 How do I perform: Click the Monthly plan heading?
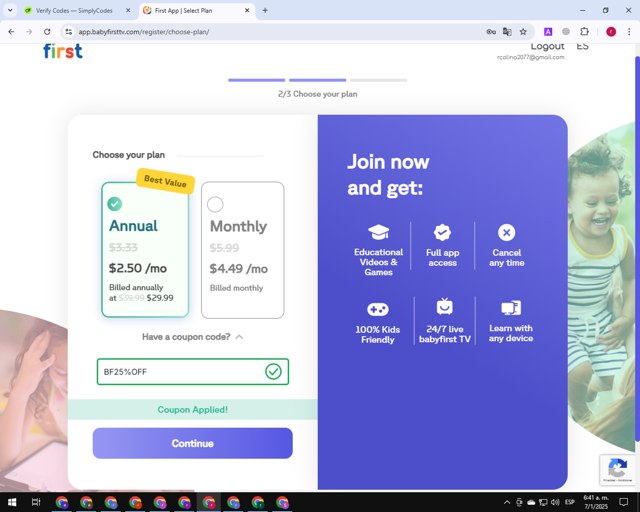pos(238,226)
